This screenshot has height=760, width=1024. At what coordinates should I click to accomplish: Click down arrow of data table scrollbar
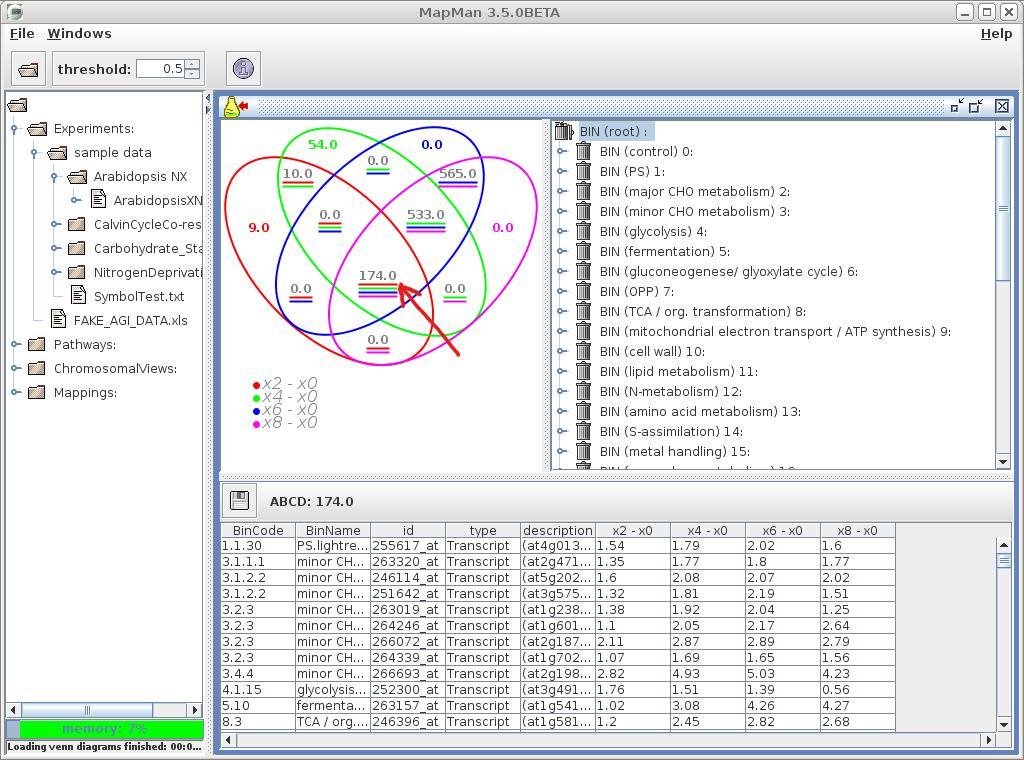1004,724
